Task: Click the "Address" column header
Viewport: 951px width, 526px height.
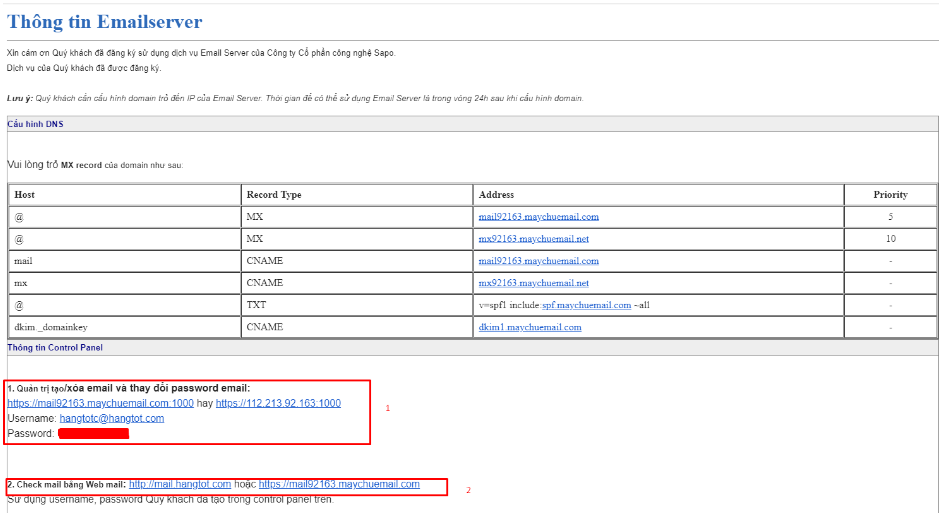Action: [496, 194]
